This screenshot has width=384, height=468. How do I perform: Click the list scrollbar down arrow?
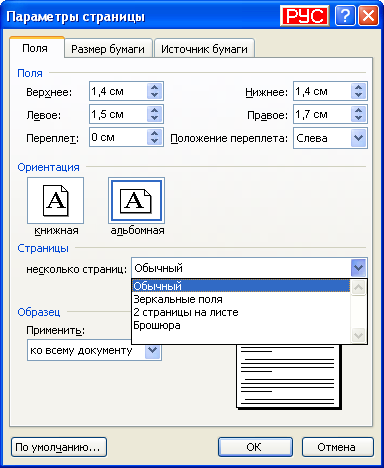[358, 335]
